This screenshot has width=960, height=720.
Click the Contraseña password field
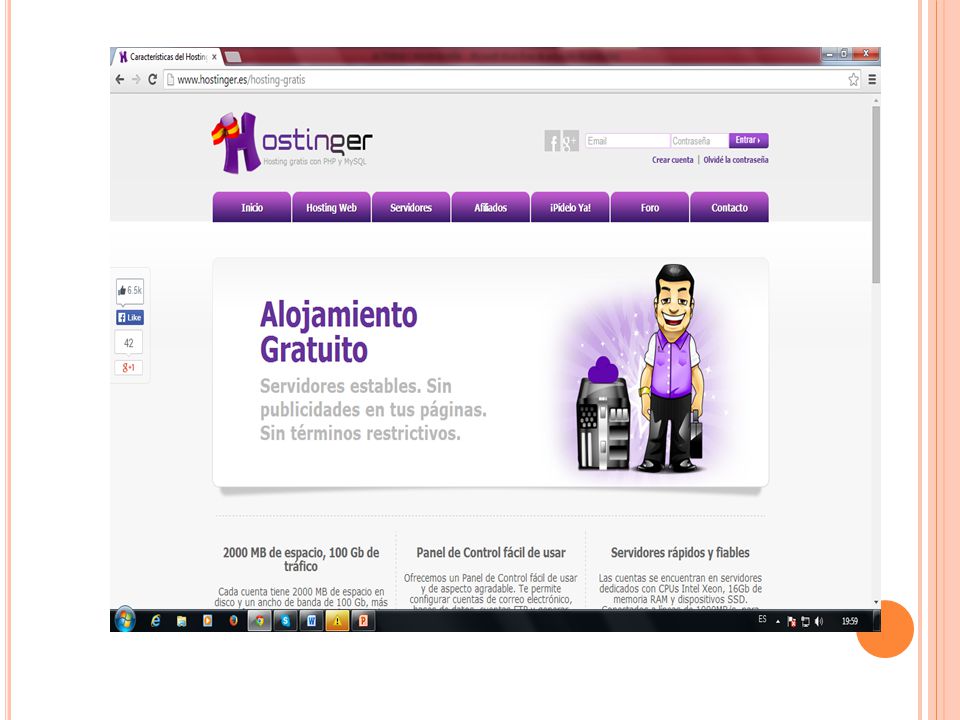699,141
